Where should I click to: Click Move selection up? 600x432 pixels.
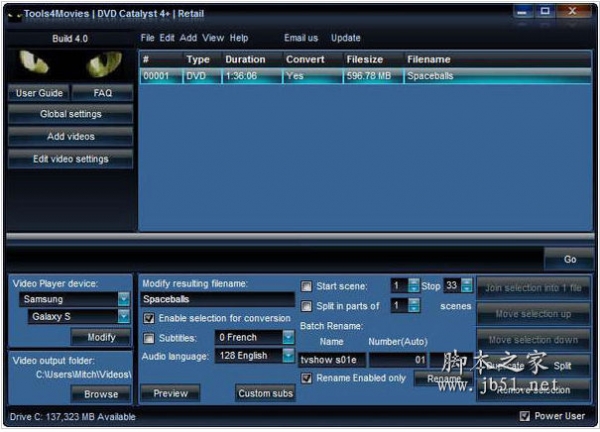(x=533, y=314)
